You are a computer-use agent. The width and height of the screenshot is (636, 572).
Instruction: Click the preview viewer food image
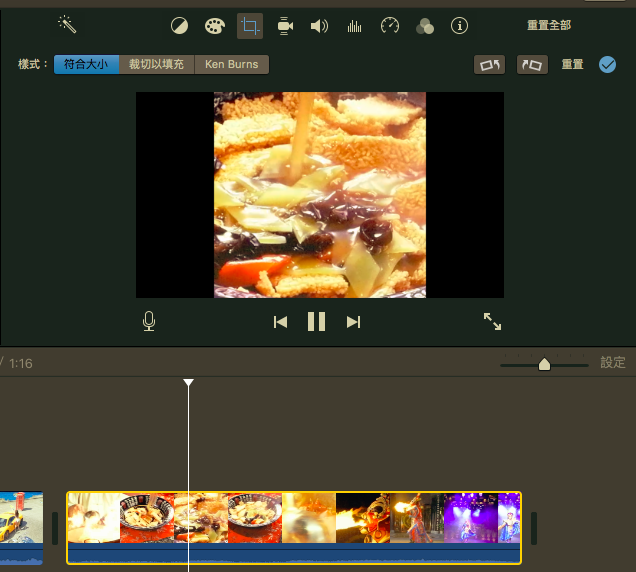[320, 195]
